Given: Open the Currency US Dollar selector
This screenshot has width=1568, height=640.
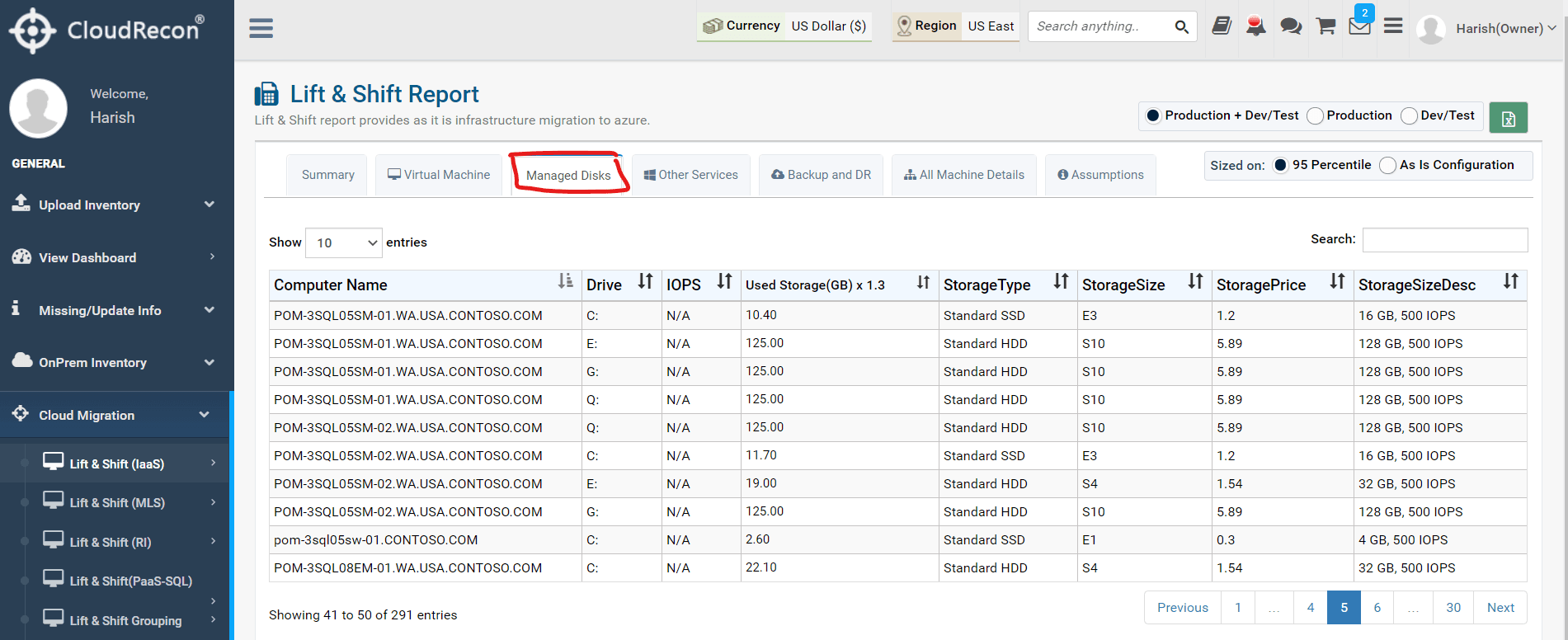Looking at the screenshot, I should 784,26.
